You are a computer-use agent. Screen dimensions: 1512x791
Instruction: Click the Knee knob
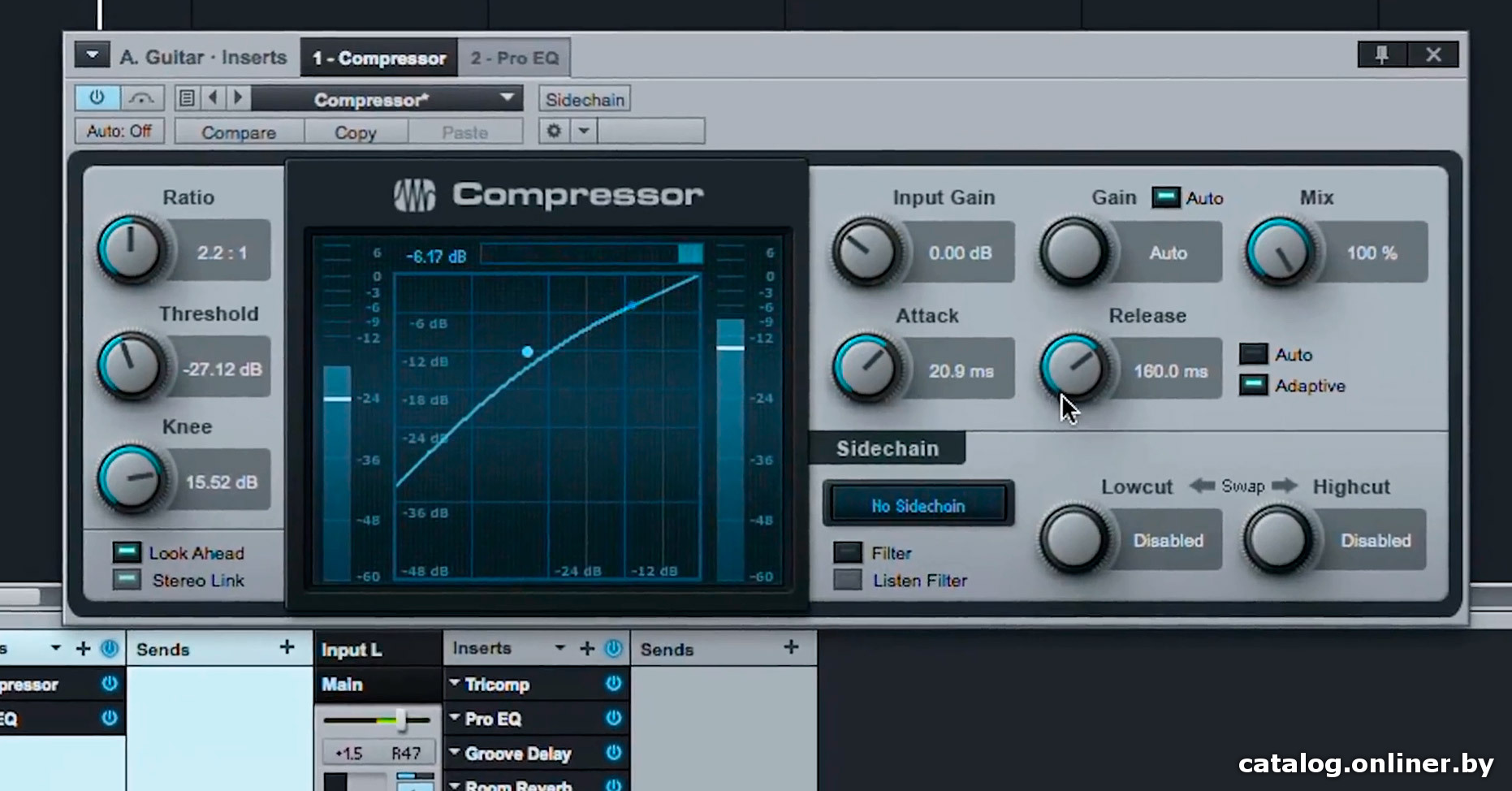coord(131,479)
